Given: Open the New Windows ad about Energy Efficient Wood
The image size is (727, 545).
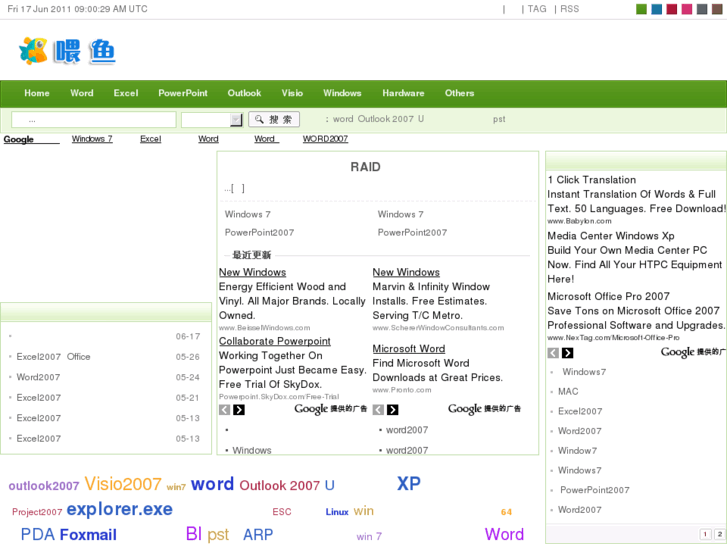Looking at the screenshot, I should pyautogui.click(x=252, y=272).
